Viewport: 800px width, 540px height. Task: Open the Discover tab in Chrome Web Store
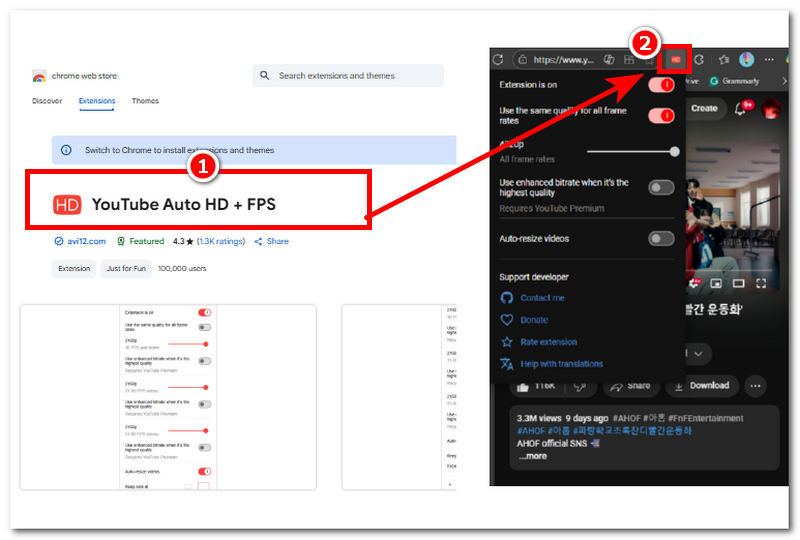47,101
